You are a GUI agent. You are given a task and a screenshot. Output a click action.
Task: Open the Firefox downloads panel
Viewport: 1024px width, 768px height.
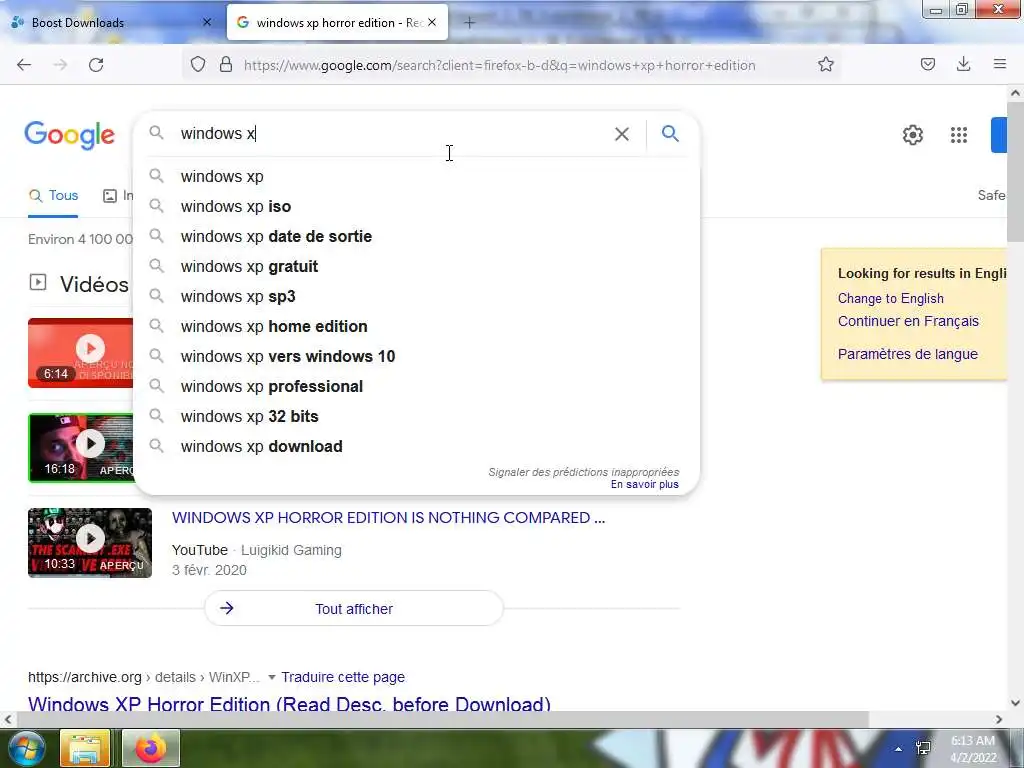pyautogui.click(x=963, y=65)
